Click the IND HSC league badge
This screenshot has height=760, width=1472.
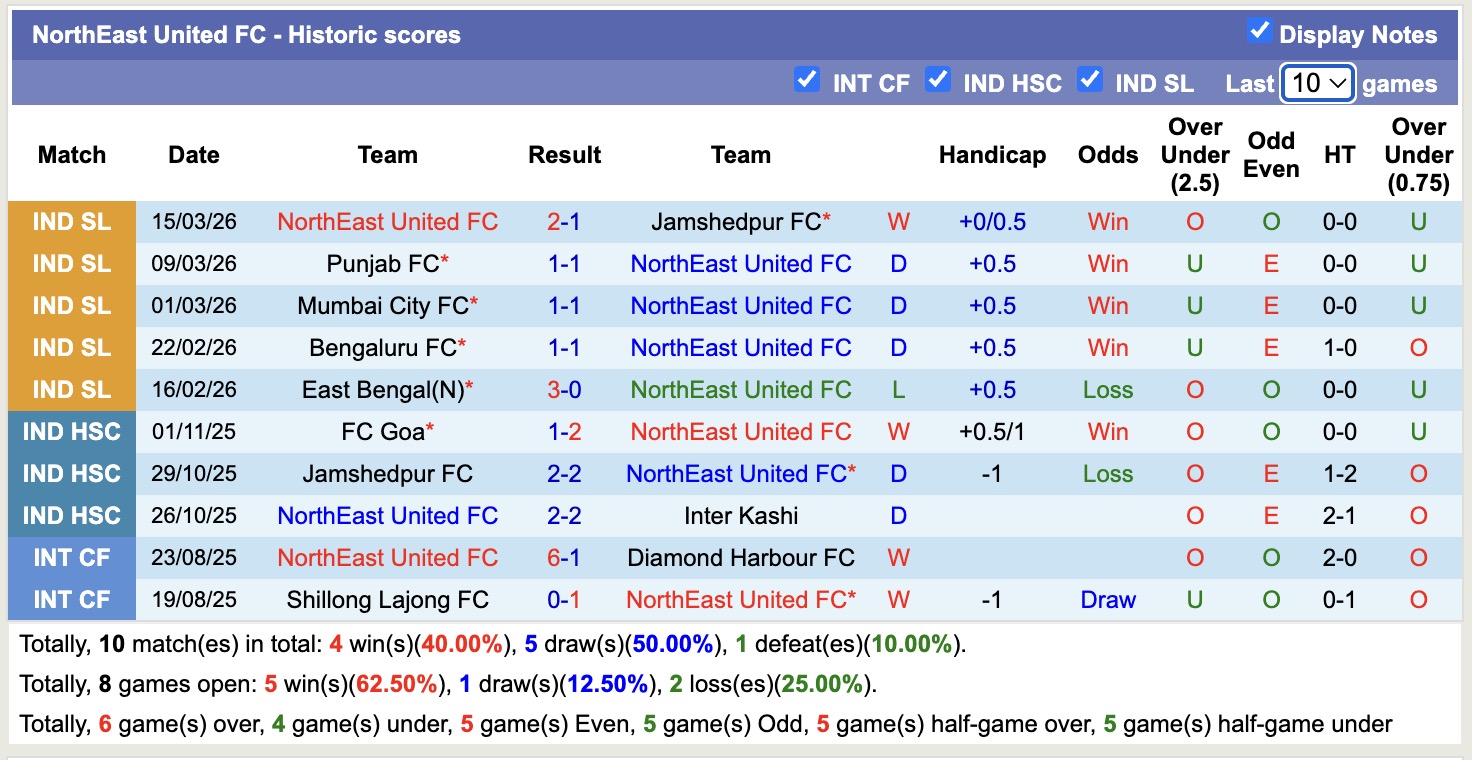click(x=71, y=431)
